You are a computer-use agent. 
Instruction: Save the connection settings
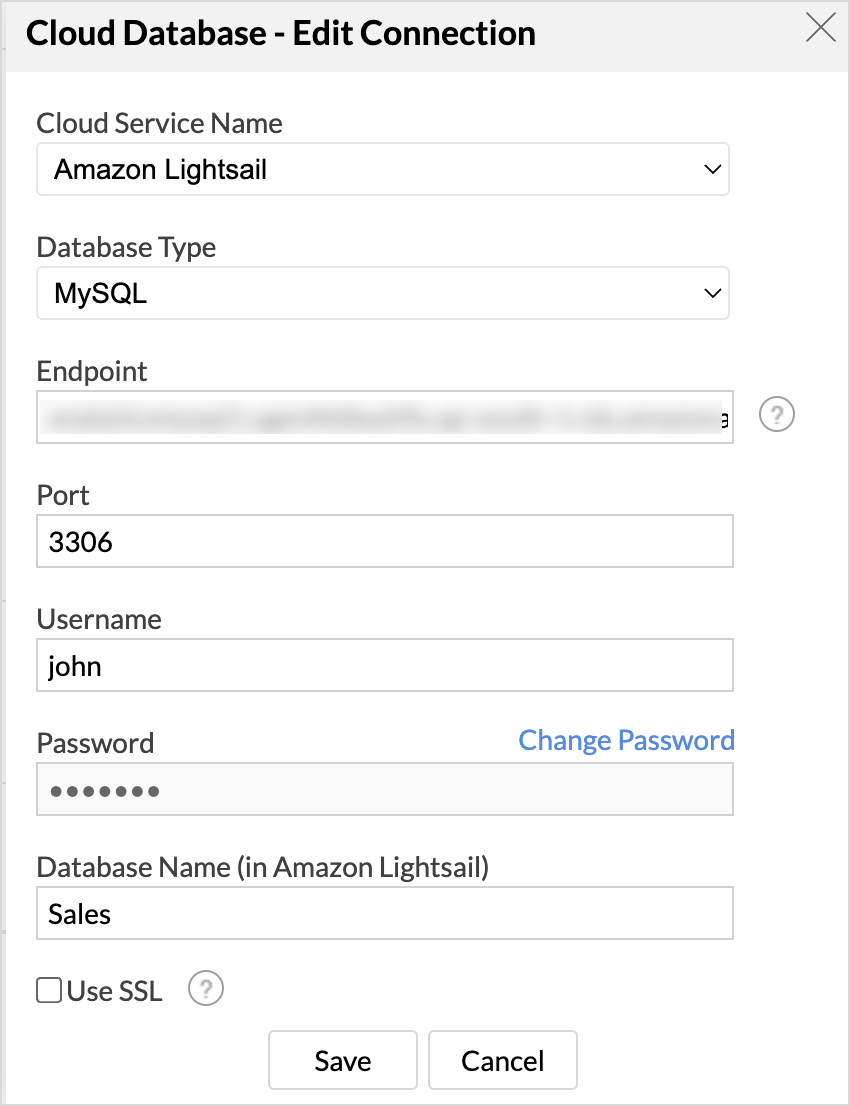coord(342,1060)
